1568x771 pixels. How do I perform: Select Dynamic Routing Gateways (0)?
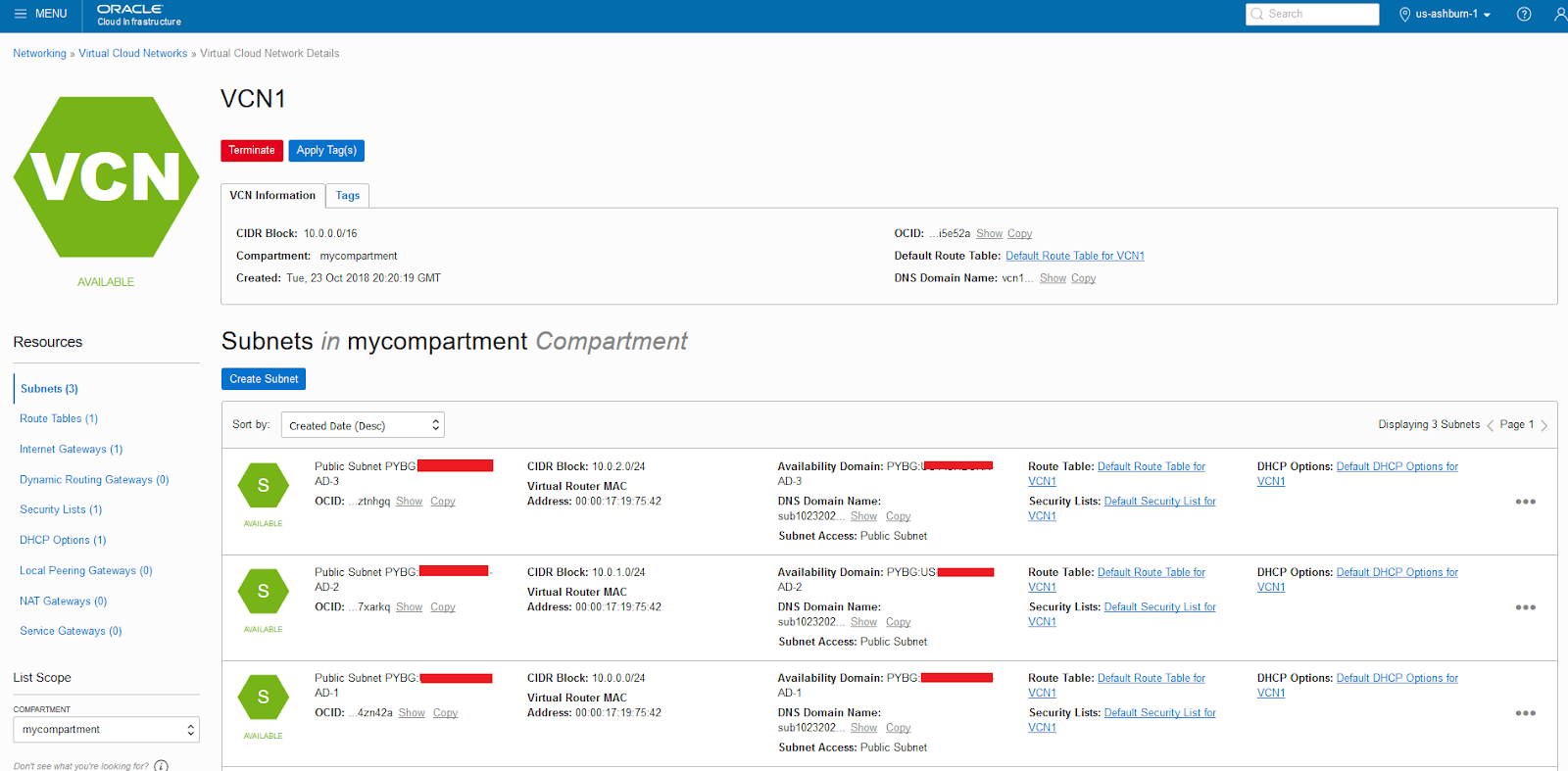[94, 480]
